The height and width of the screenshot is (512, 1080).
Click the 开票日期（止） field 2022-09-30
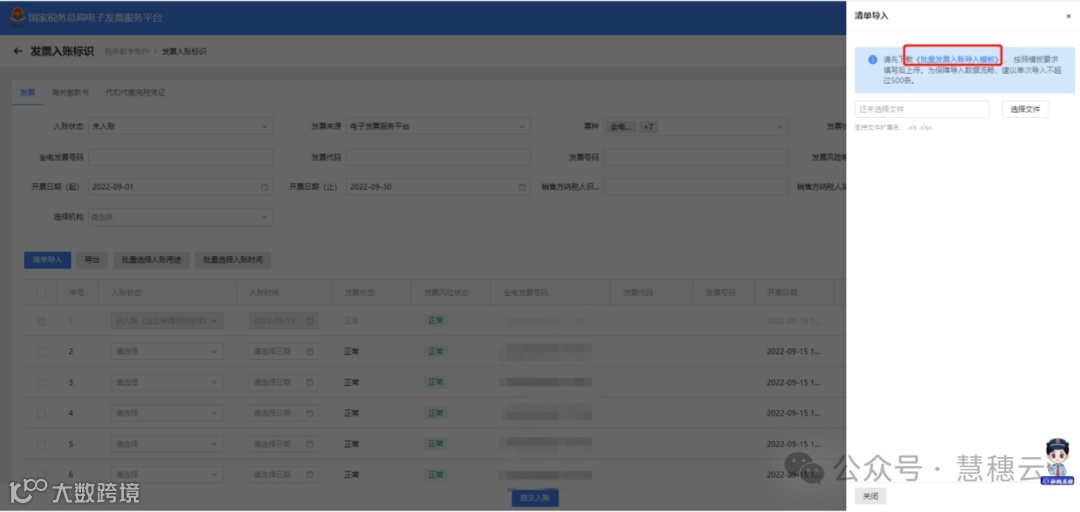(x=438, y=187)
